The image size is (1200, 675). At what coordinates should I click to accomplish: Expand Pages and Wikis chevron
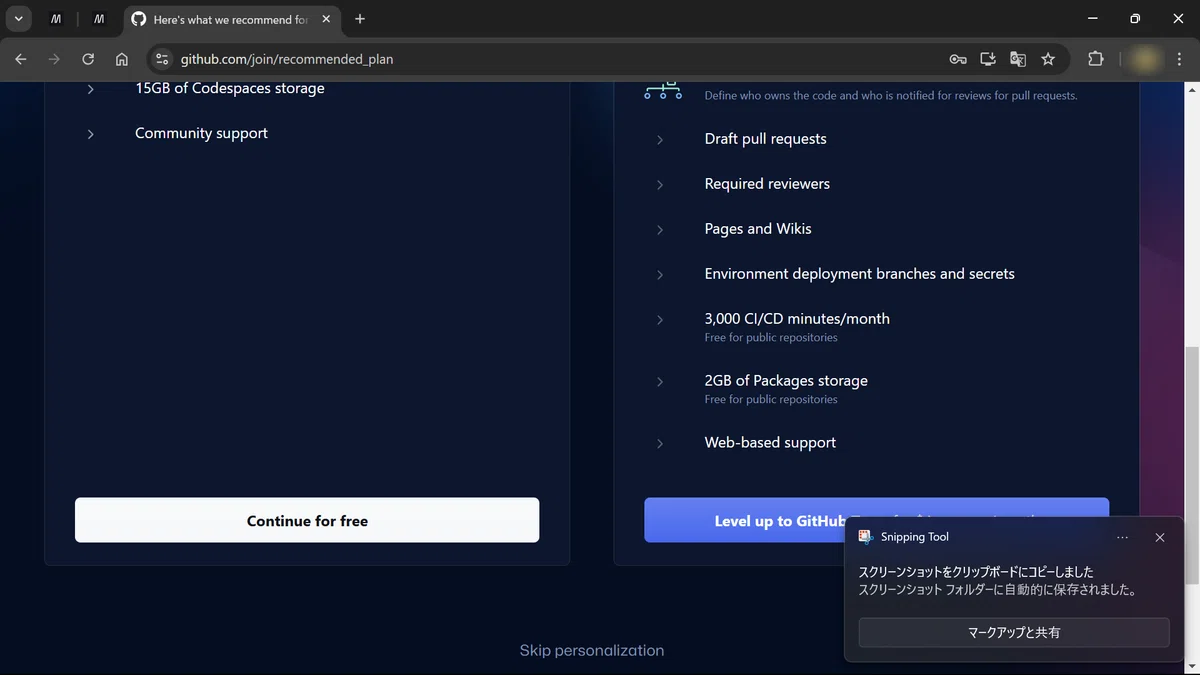(660, 230)
